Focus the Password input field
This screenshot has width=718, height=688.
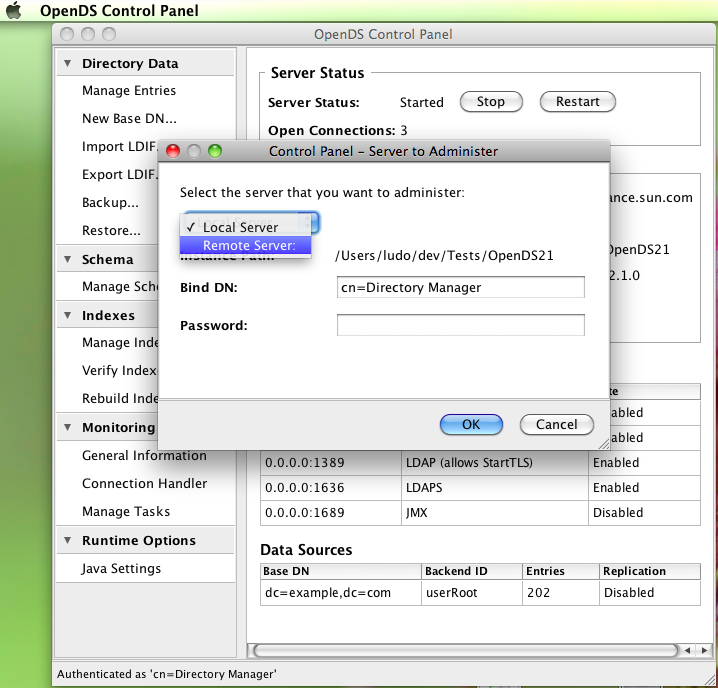click(460, 326)
